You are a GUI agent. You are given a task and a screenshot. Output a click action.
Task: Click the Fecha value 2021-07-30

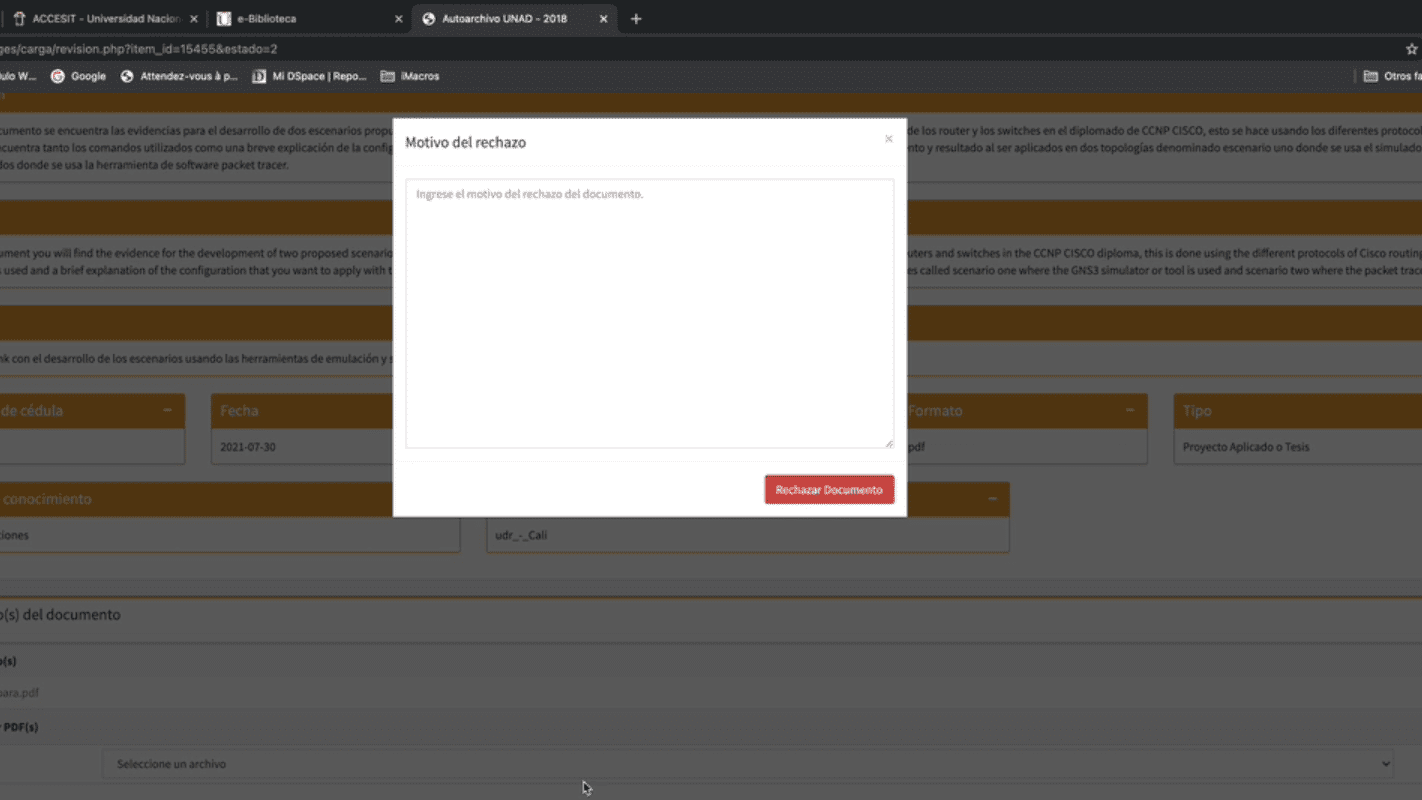pos(248,447)
